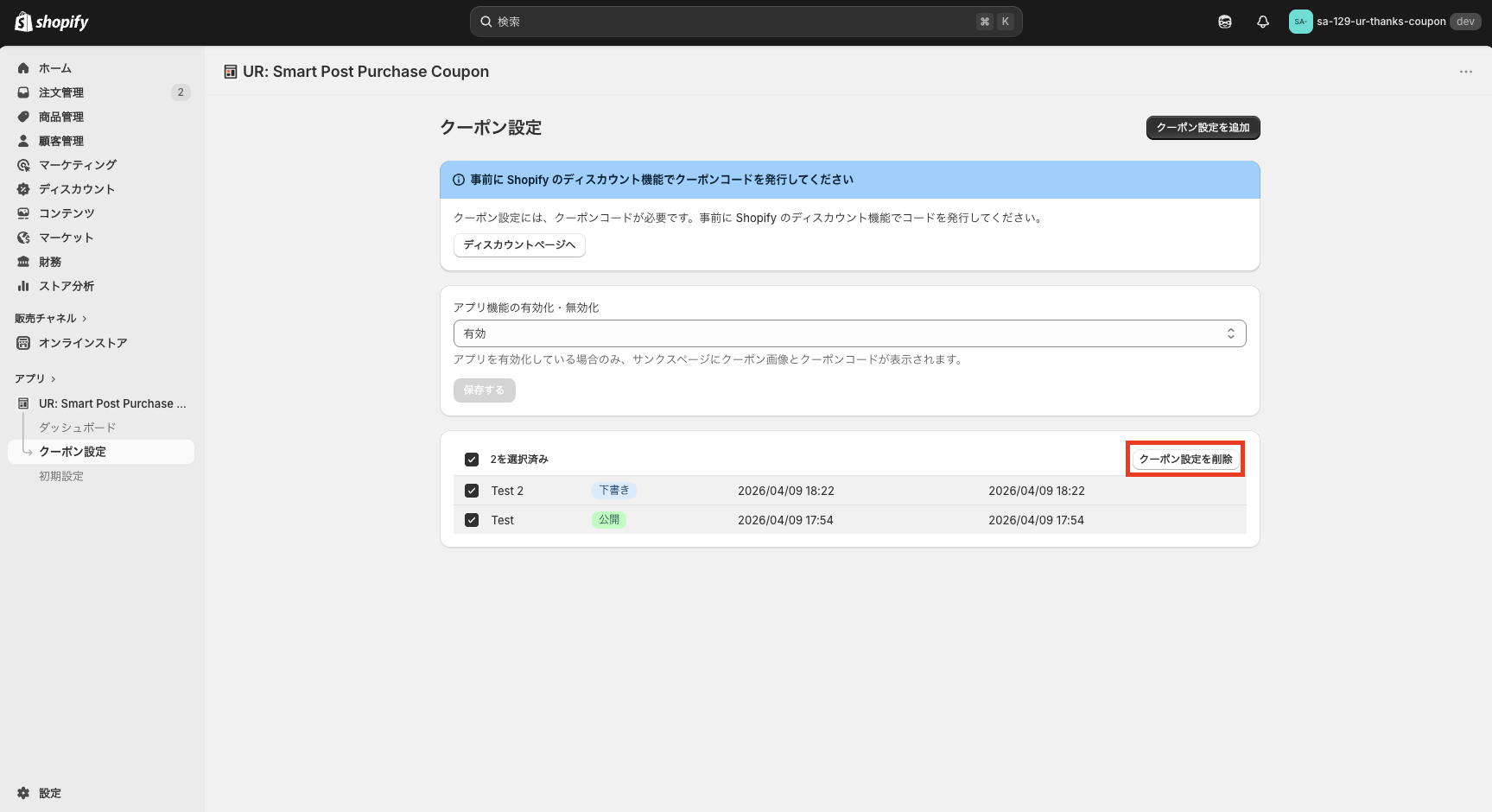This screenshot has height=812, width=1492.
Task: Open 初期設定 under the app
Action: pos(61,476)
